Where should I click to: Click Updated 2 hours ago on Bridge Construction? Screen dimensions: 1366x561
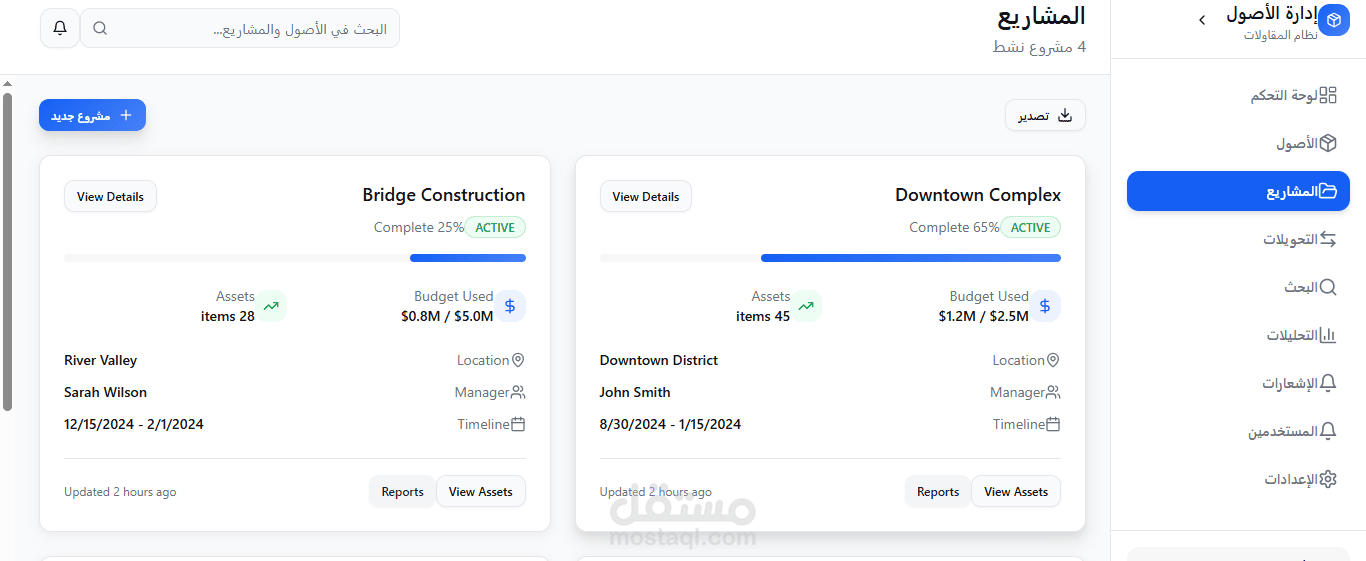pyautogui.click(x=120, y=491)
